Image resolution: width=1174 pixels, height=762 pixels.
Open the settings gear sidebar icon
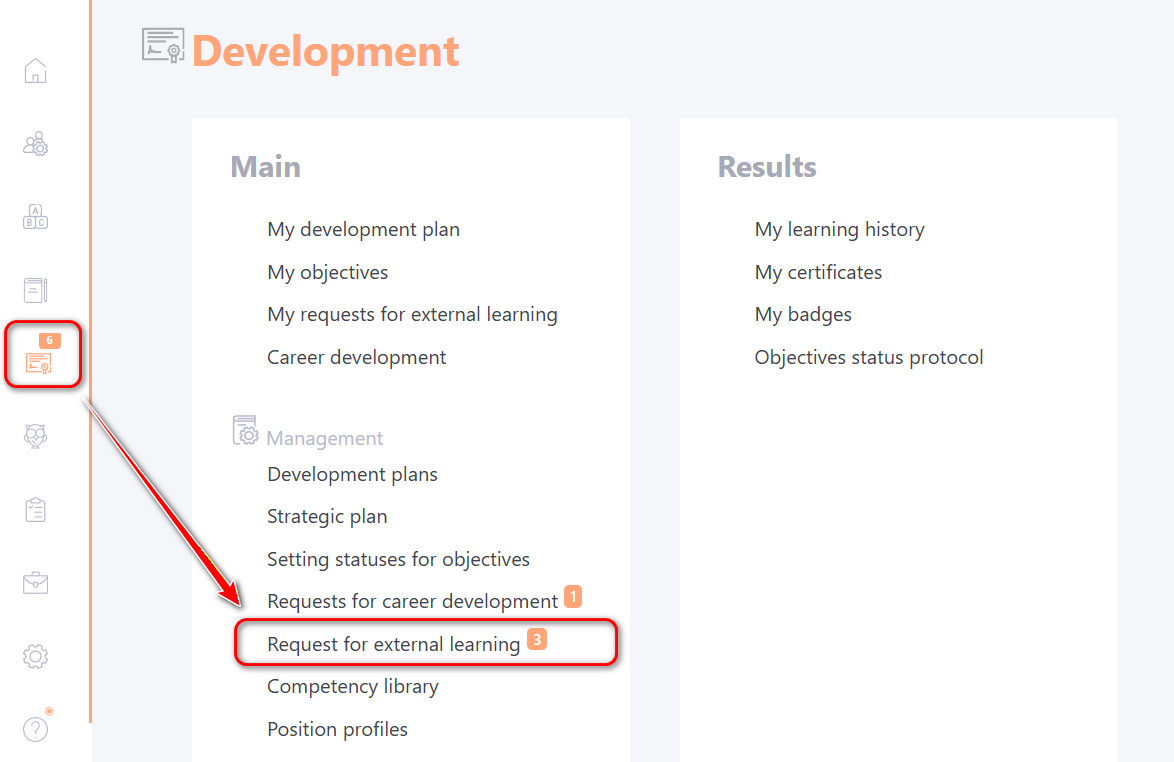click(35, 656)
